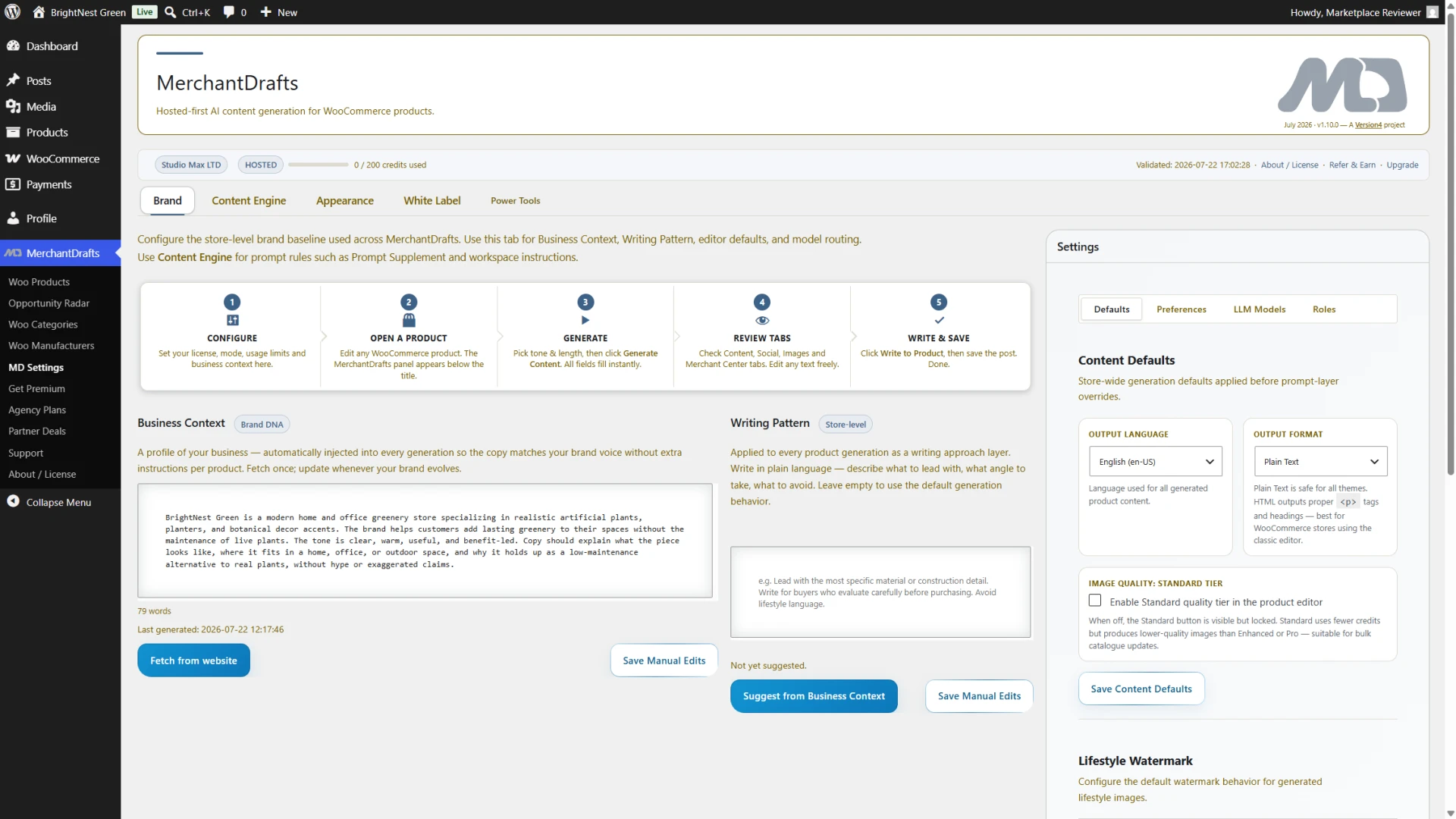Open Agency Plans submenu item

pos(37,409)
